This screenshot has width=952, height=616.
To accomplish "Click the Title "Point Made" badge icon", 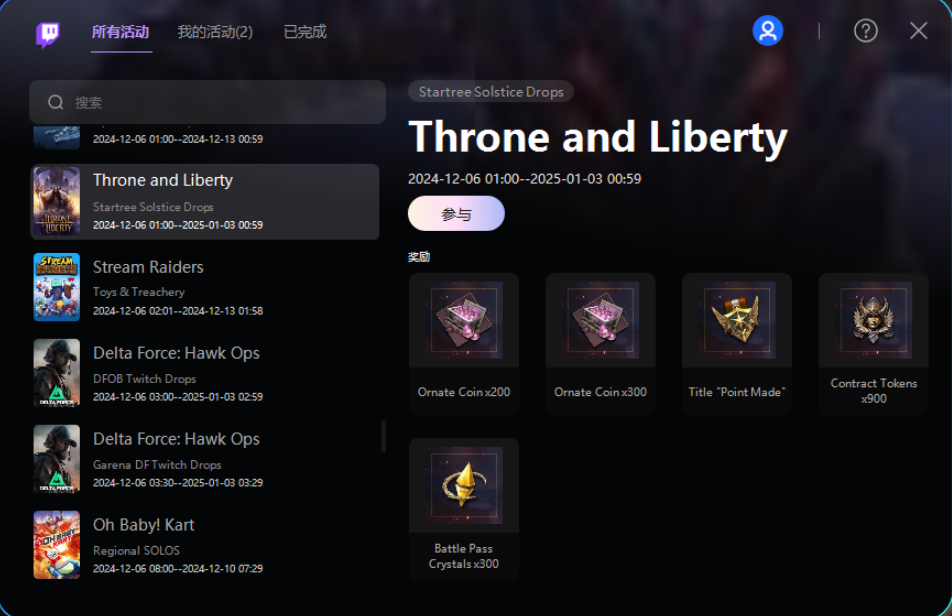I will 736,320.
